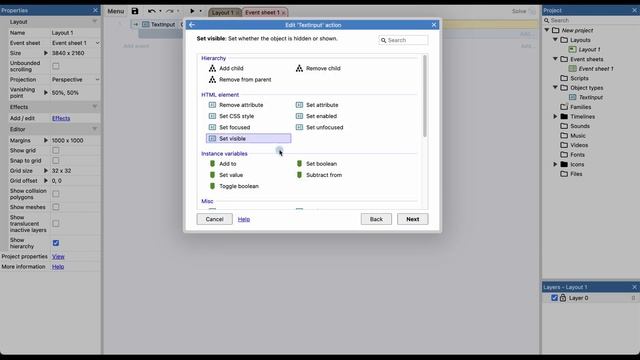Open the Effects link in Properties
The image size is (640, 360).
[x=61, y=118]
